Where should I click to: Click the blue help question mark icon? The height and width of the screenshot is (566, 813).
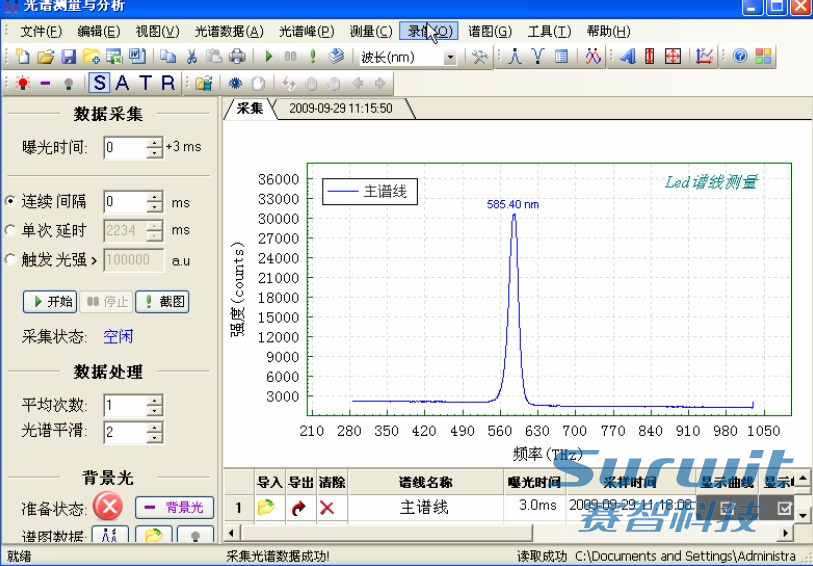(740, 57)
